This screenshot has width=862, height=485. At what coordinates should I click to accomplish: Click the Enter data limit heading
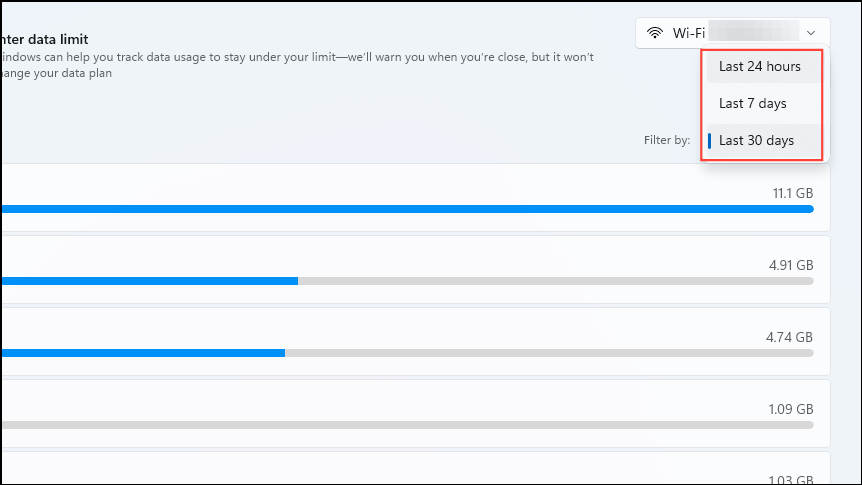[x=44, y=40]
